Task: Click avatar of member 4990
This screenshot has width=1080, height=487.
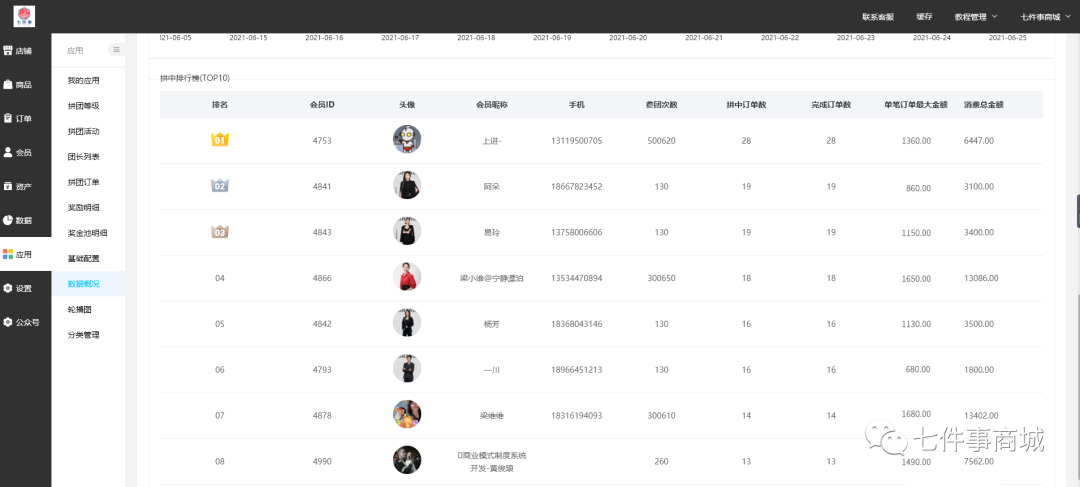Action: tap(407, 460)
